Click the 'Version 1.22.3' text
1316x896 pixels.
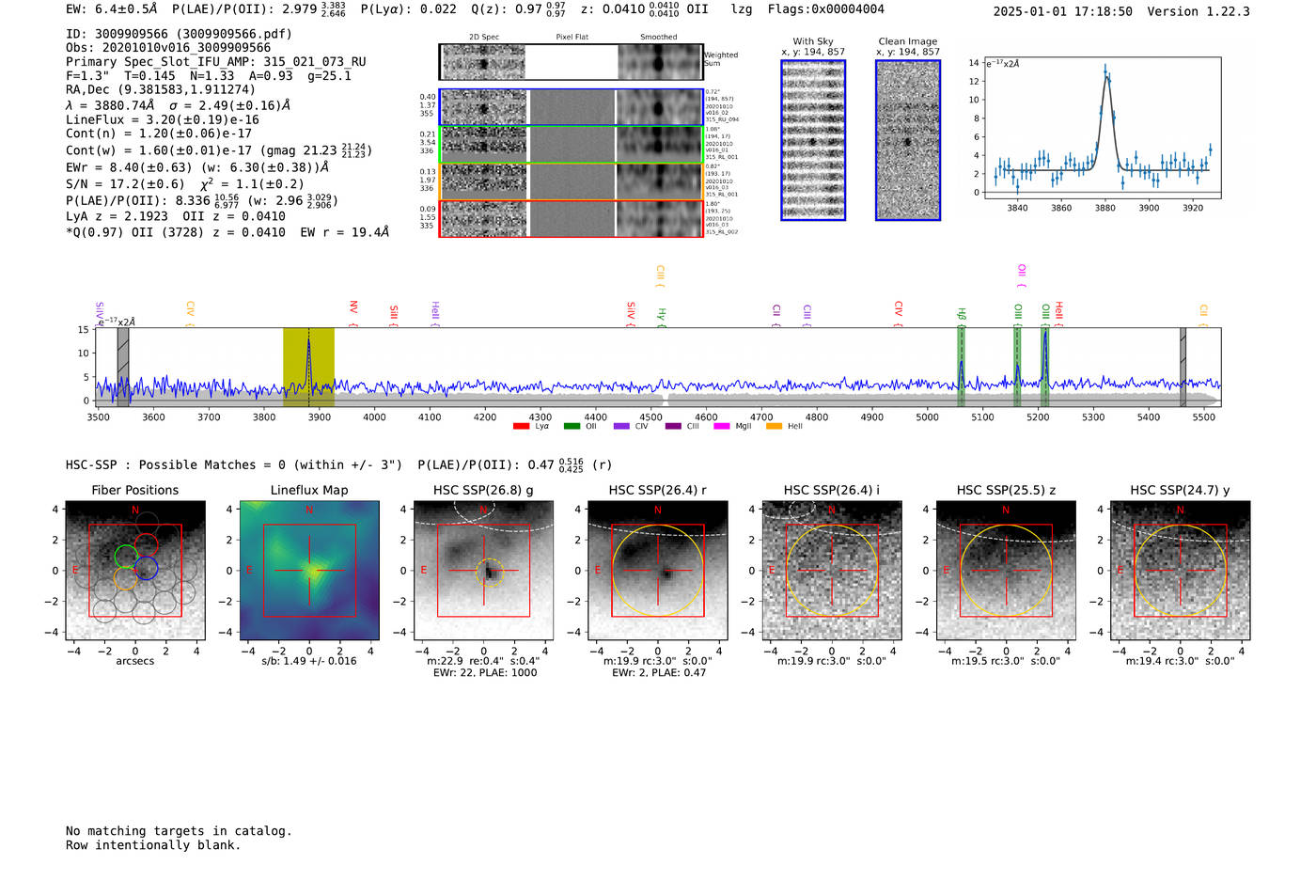point(1198,11)
